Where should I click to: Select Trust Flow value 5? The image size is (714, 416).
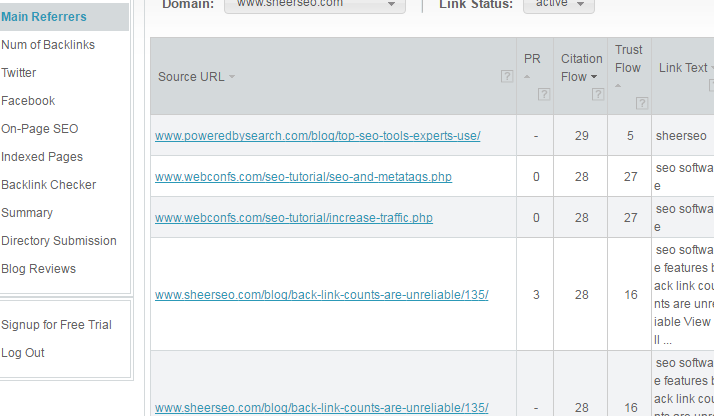point(630,136)
